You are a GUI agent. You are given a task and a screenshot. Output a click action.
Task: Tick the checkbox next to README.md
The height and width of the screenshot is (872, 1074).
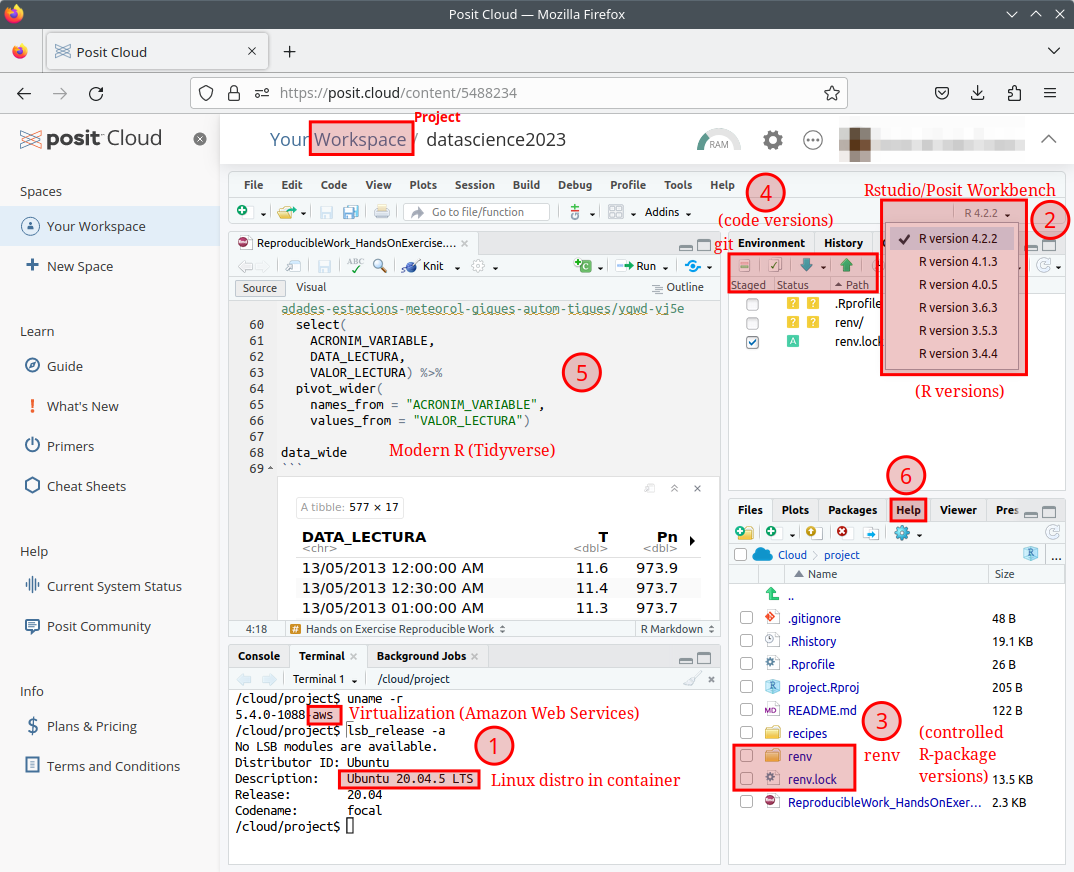747,710
